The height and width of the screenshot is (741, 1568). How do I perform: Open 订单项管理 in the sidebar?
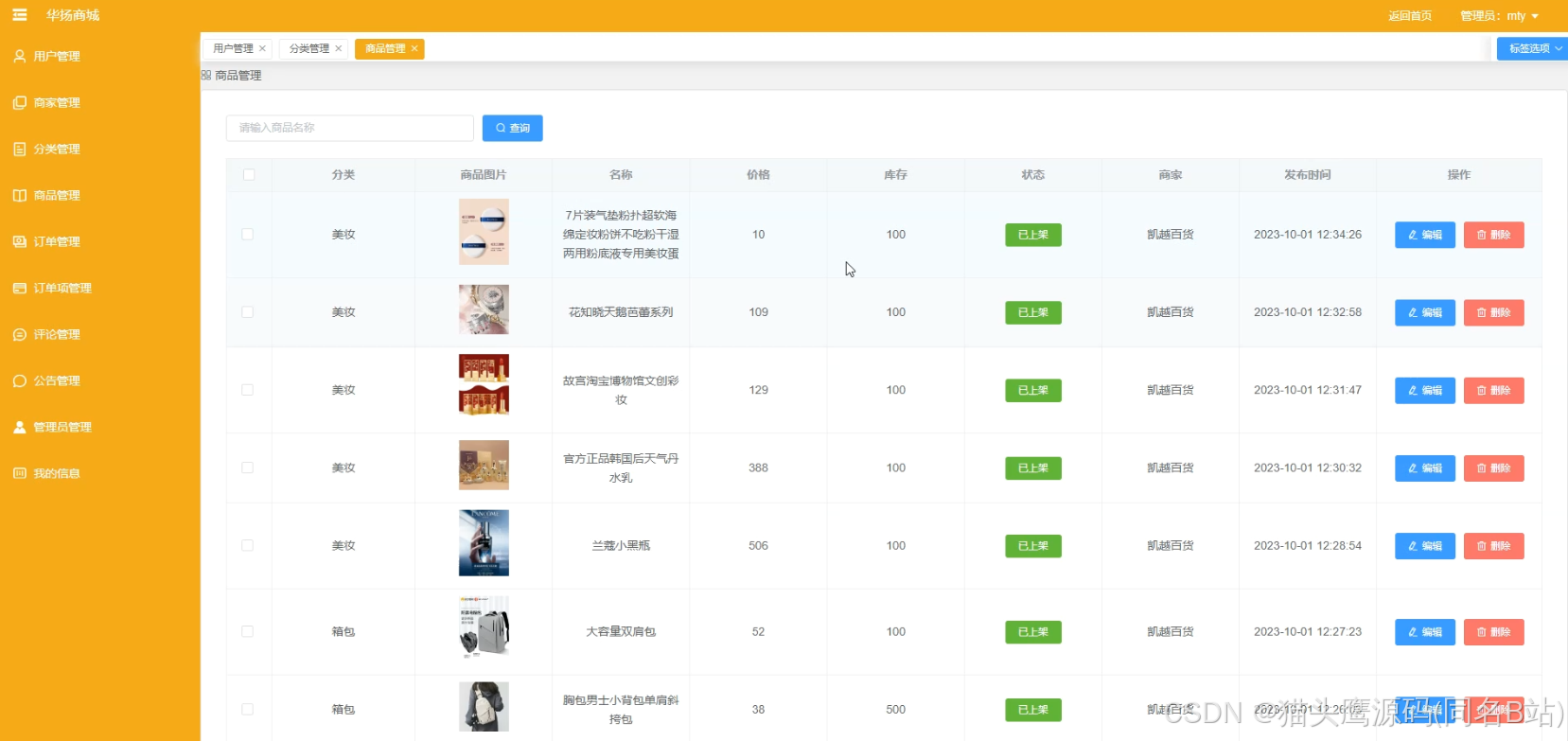pos(53,288)
